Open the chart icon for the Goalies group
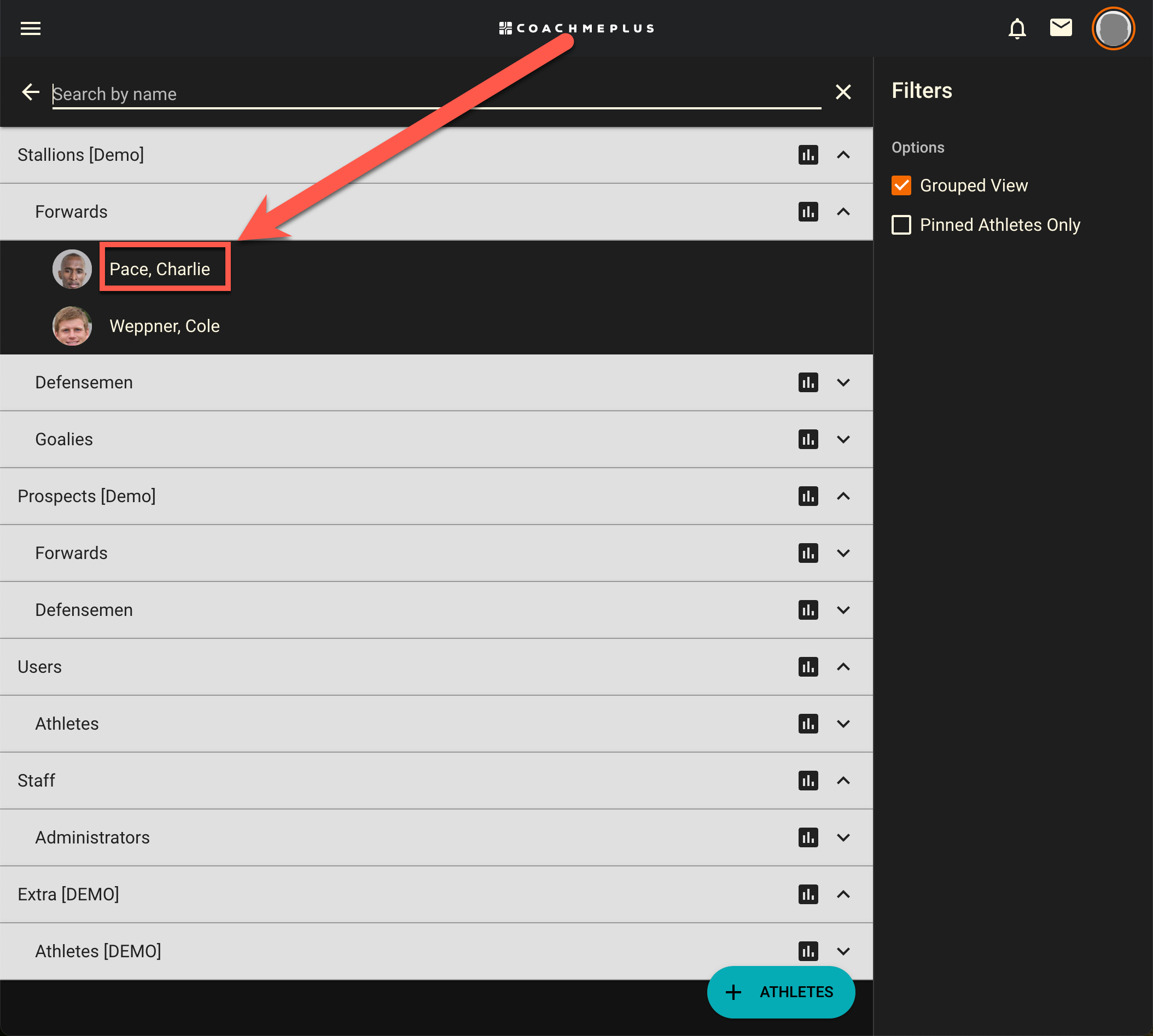The width and height of the screenshot is (1153, 1036). [807, 439]
